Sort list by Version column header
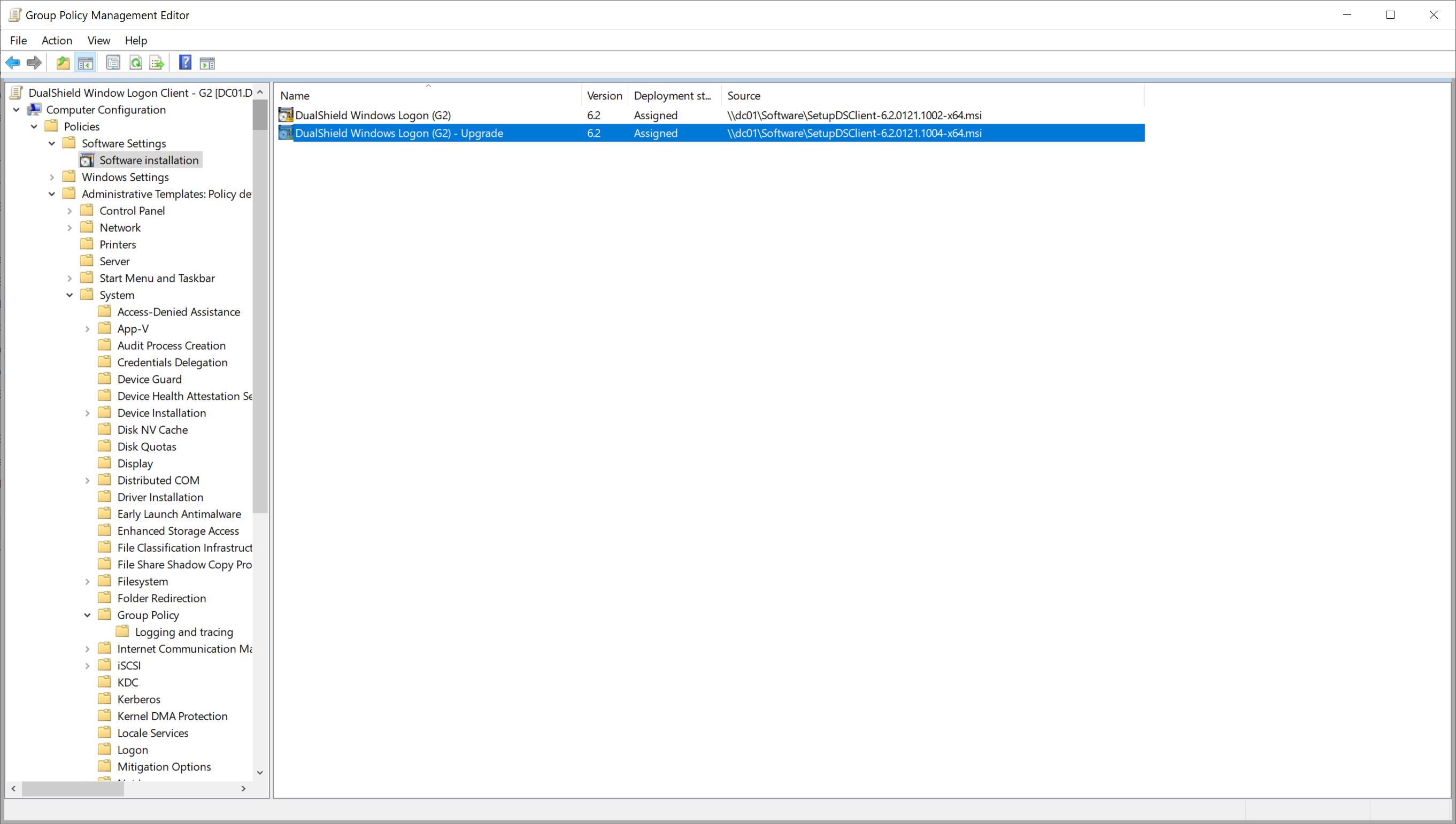1456x824 pixels. 604,96
